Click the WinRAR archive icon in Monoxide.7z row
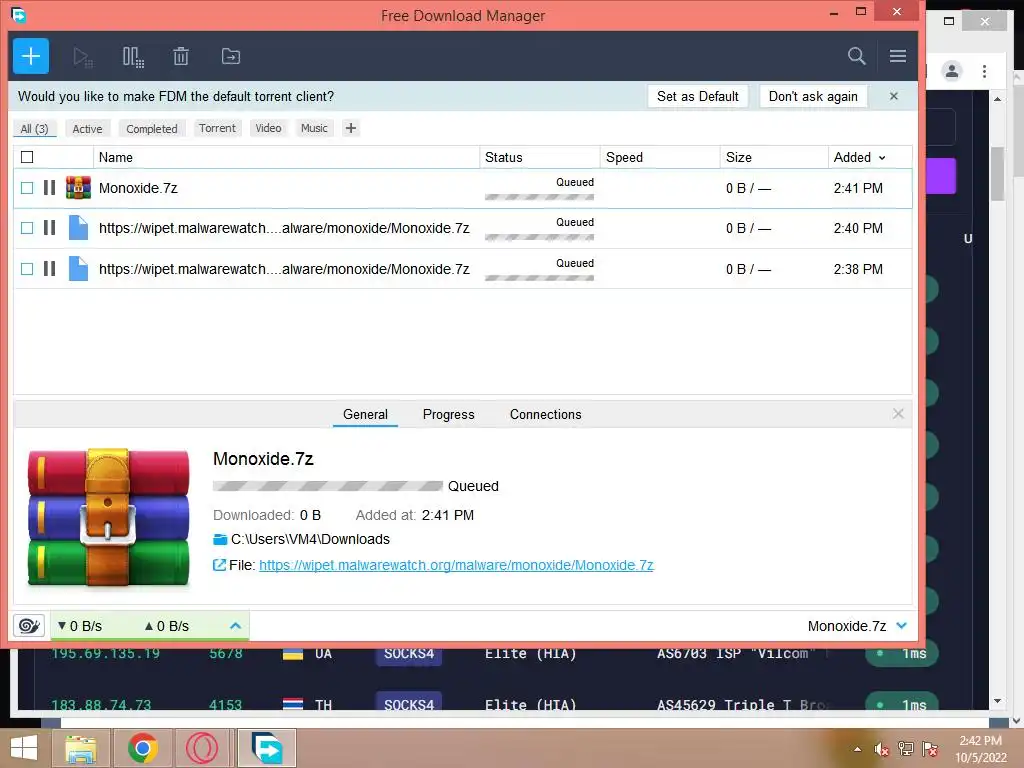1024x768 pixels. point(78,188)
